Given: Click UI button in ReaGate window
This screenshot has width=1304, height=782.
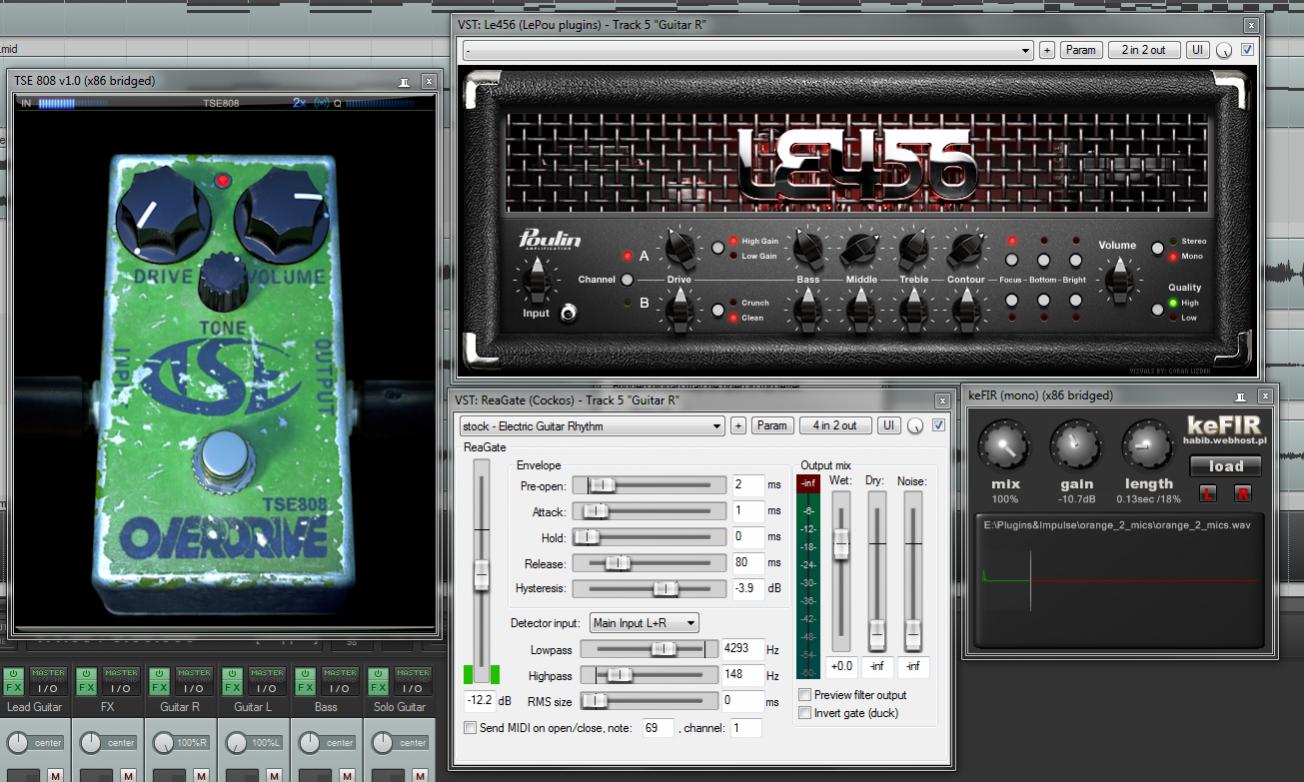Looking at the screenshot, I should [889, 426].
